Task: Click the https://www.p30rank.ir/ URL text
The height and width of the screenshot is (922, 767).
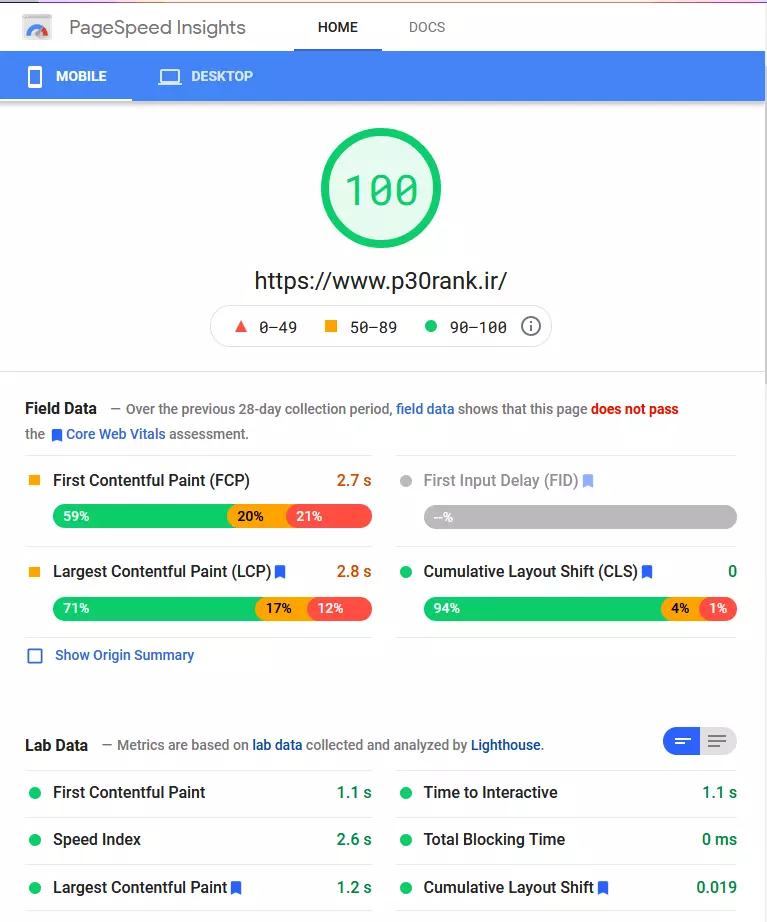Action: [x=381, y=280]
